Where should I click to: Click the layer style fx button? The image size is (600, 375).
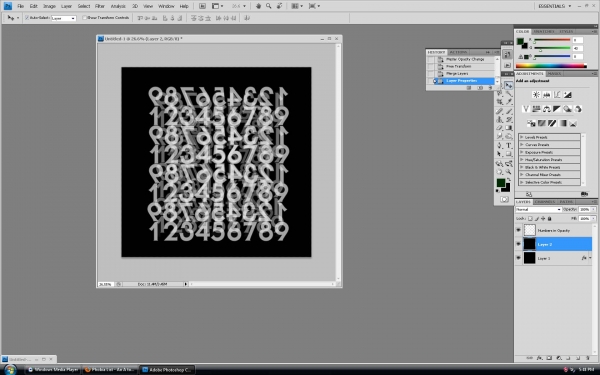pos(540,358)
